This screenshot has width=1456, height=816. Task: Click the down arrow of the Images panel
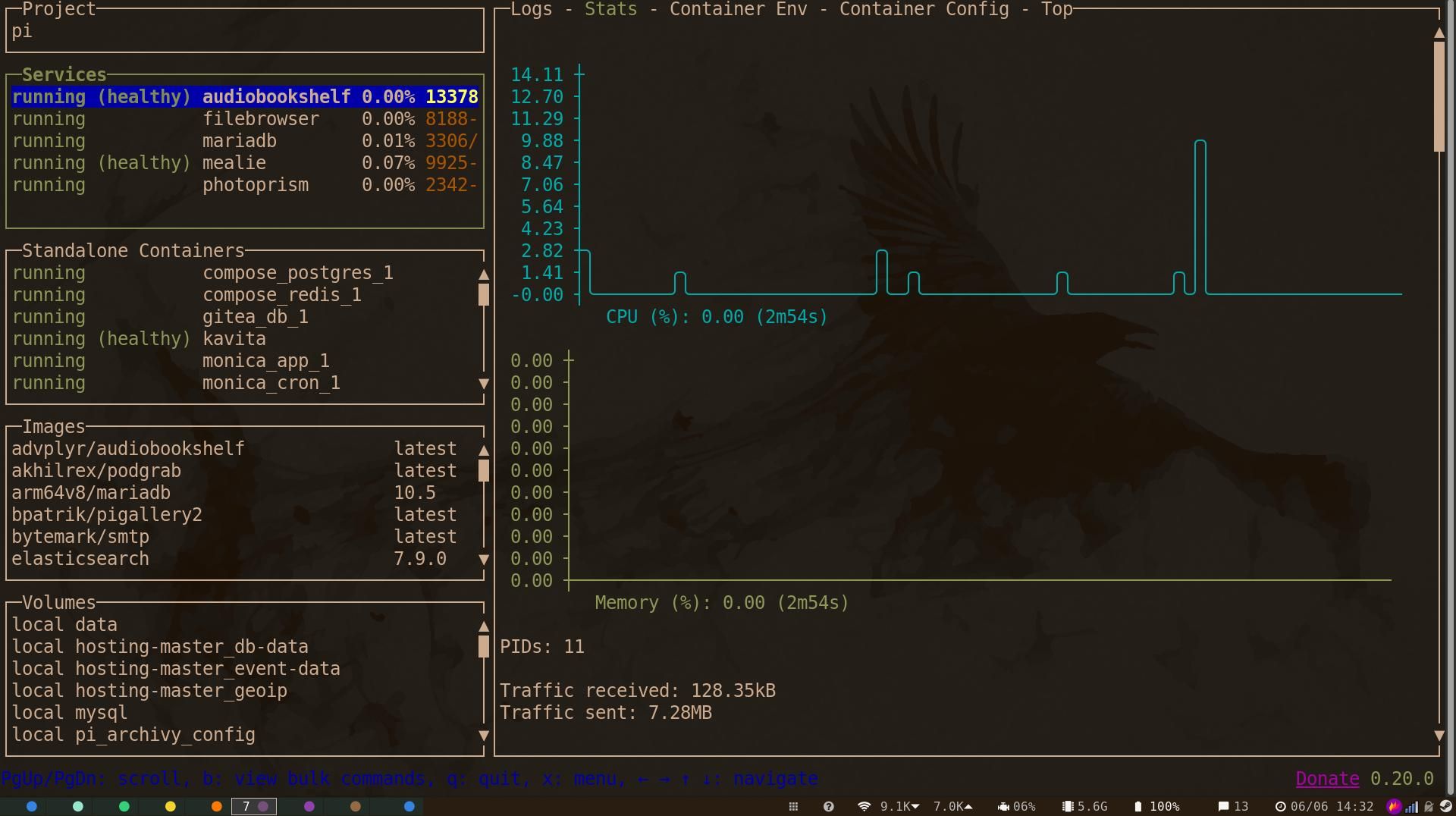(x=484, y=559)
